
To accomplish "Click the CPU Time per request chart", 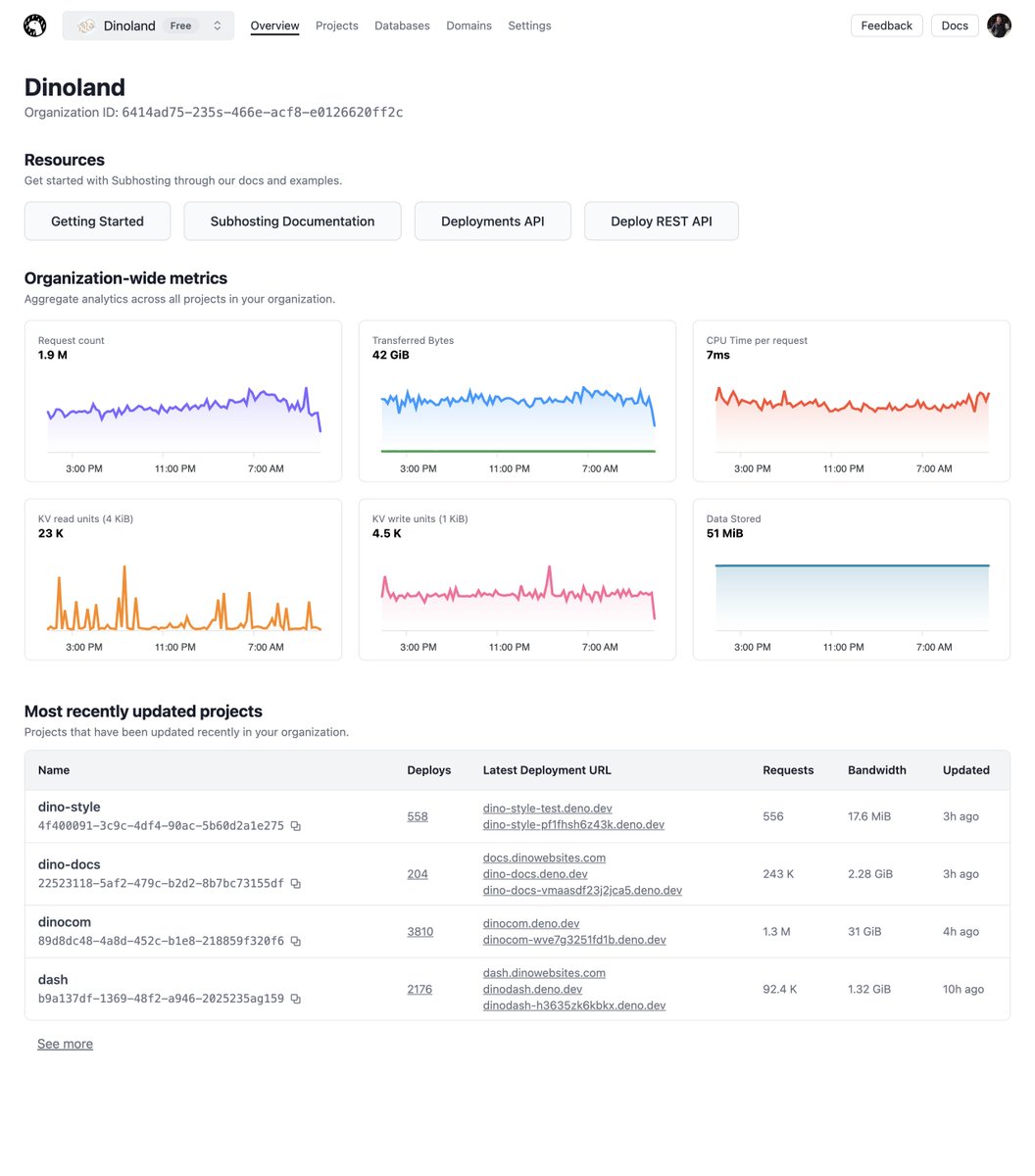I will 852,401.
